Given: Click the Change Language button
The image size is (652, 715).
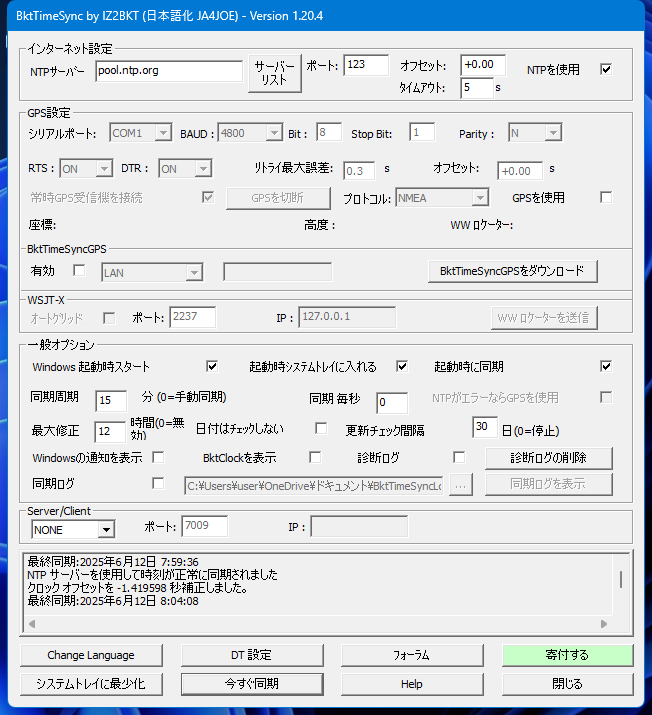Looking at the screenshot, I should pos(91,655).
